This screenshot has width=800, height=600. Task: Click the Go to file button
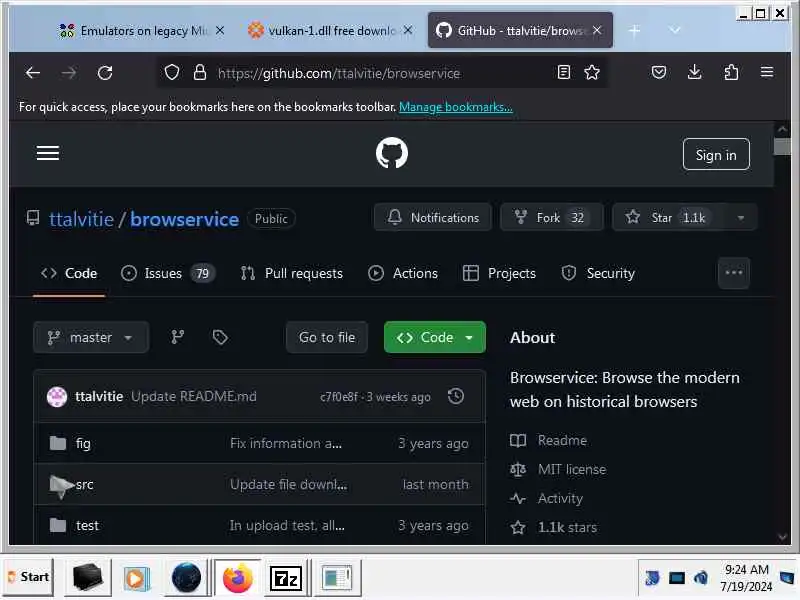tap(327, 337)
